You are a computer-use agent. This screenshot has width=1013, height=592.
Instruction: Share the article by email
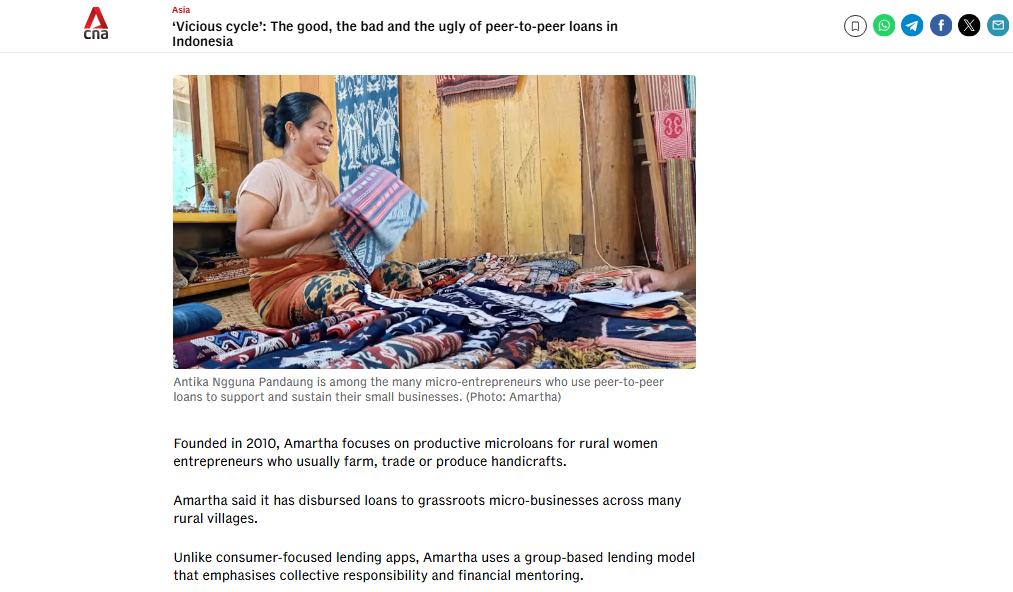tap(998, 26)
